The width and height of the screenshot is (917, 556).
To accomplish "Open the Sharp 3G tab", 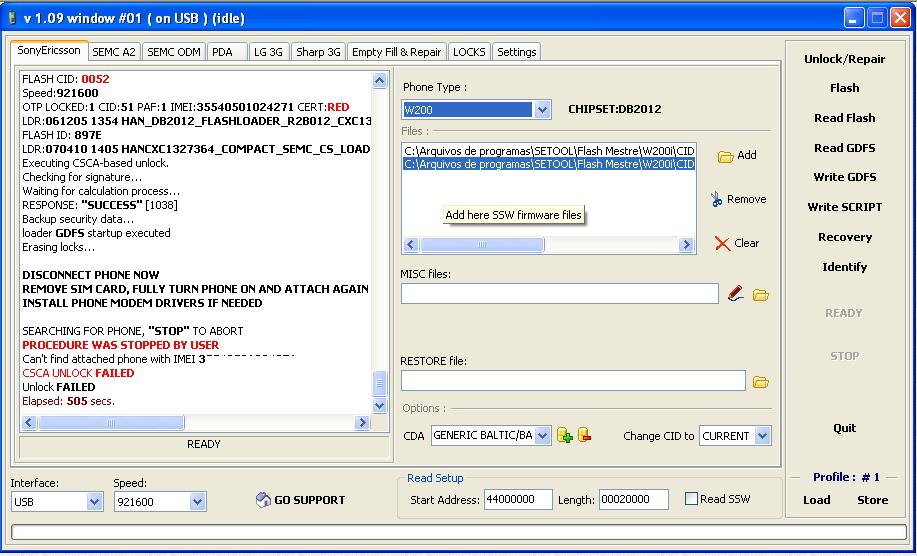I will tap(318, 52).
